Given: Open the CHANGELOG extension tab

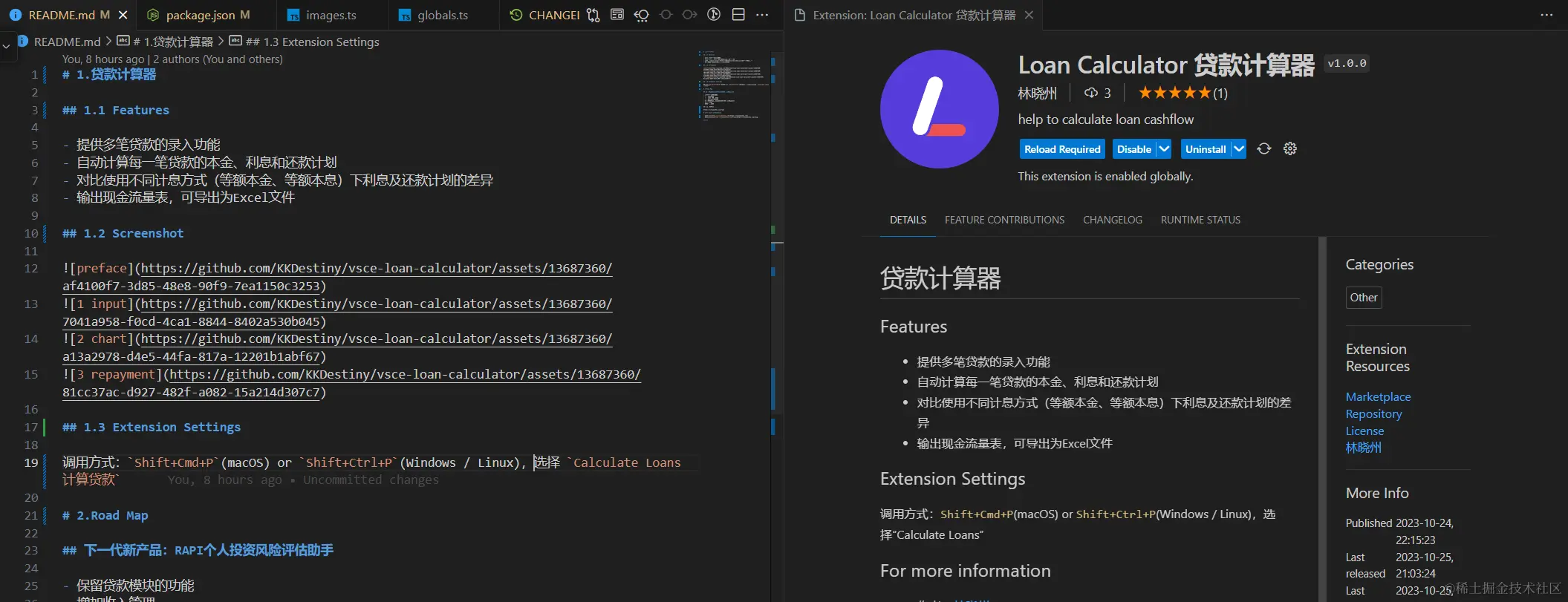Looking at the screenshot, I should tap(1112, 220).
